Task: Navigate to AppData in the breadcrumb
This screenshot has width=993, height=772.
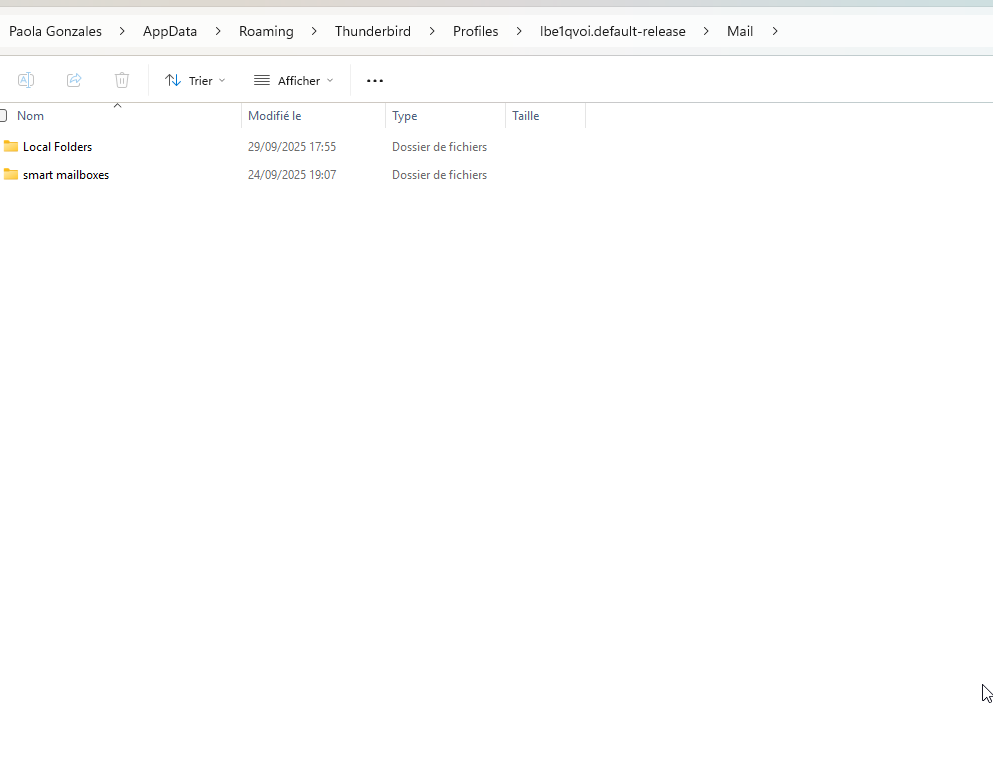Action: pos(170,31)
